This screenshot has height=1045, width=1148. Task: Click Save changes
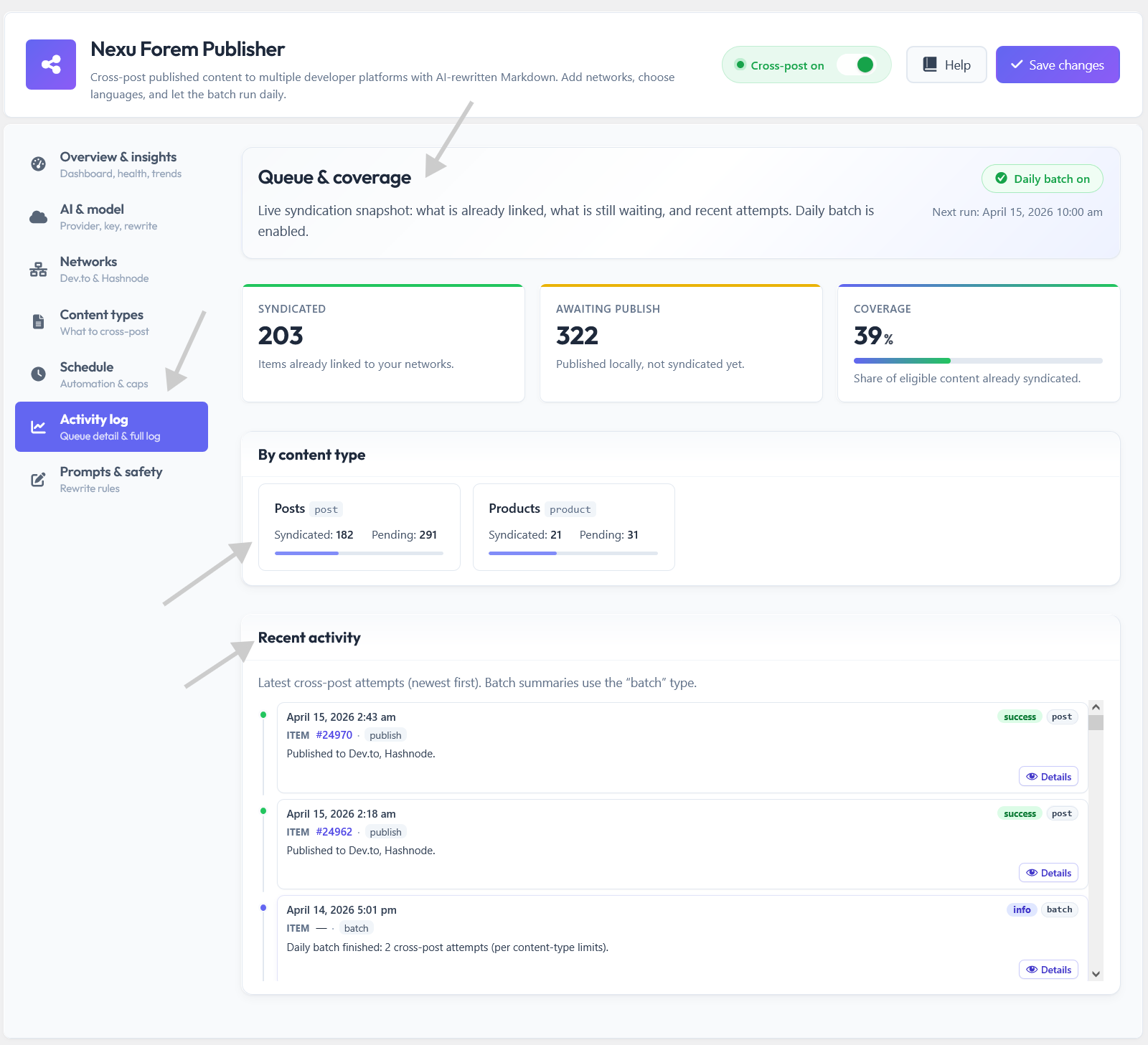1058,65
